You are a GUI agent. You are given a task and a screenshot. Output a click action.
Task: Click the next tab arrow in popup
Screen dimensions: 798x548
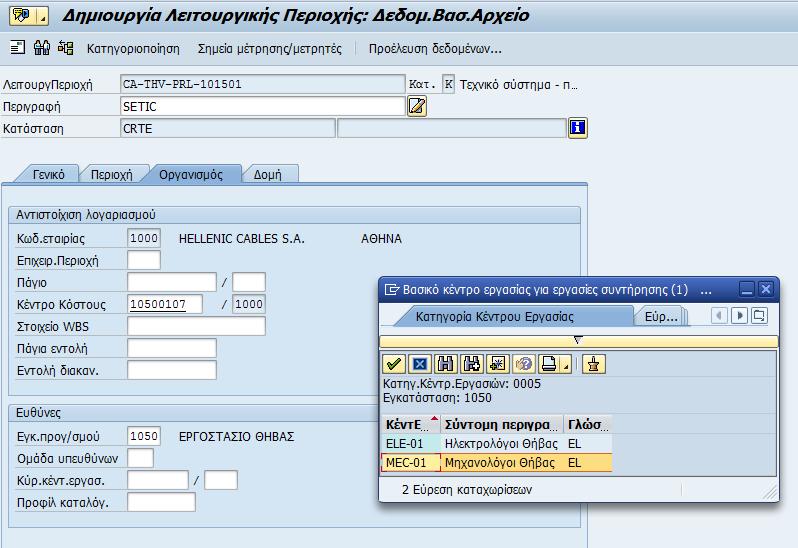coord(739,316)
